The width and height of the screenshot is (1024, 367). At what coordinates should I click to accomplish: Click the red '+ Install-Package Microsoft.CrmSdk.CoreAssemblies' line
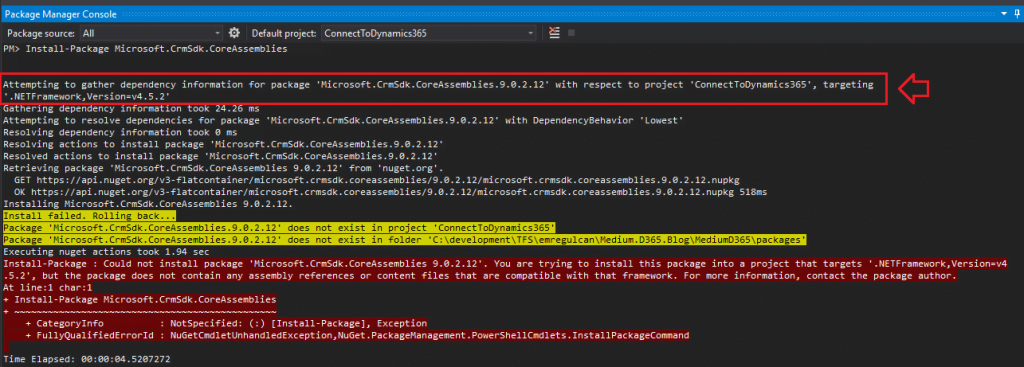pyautogui.click(x=139, y=299)
